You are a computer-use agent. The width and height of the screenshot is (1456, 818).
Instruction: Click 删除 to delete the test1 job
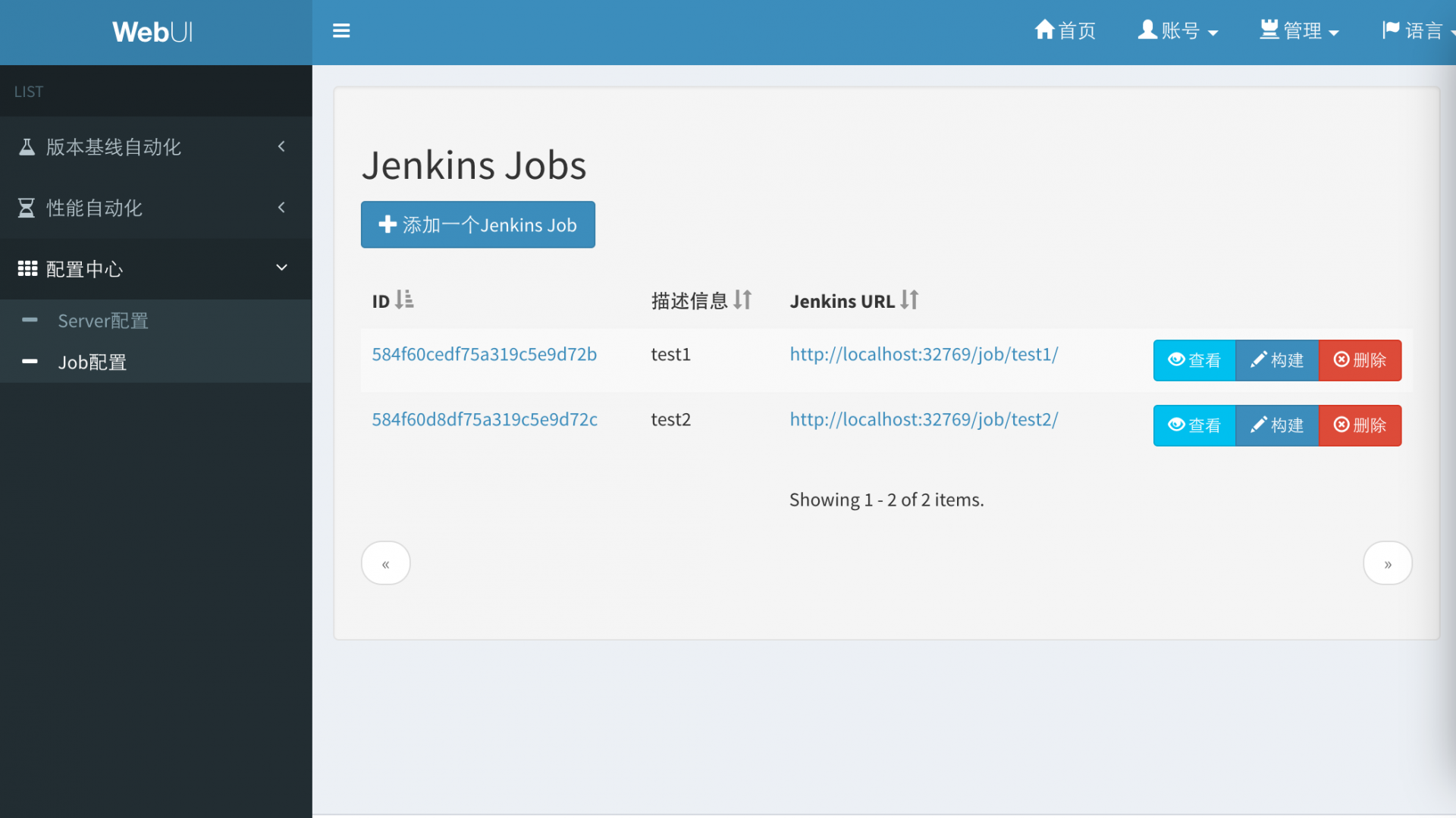[1360, 360]
